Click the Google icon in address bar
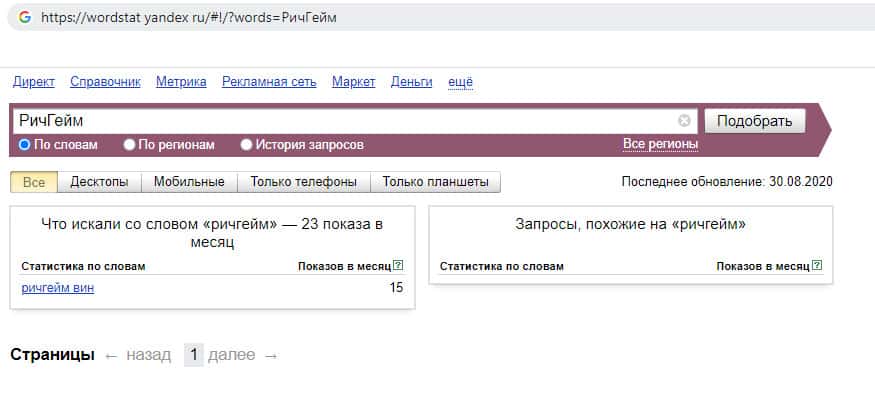Screen dimensions: 875x410 click(x=25, y=17)
